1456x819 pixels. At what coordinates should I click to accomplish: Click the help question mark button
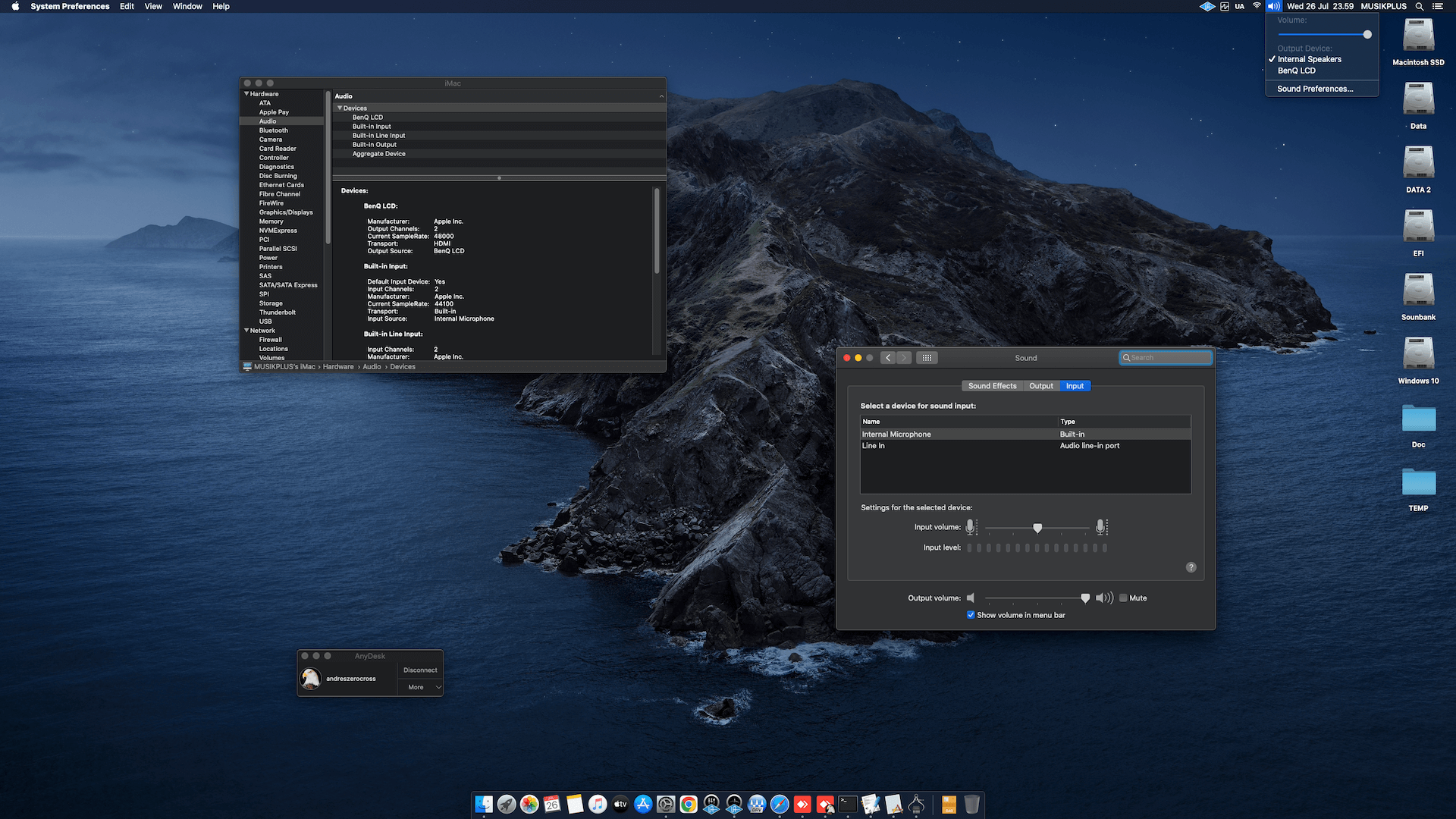point(1191,567)
